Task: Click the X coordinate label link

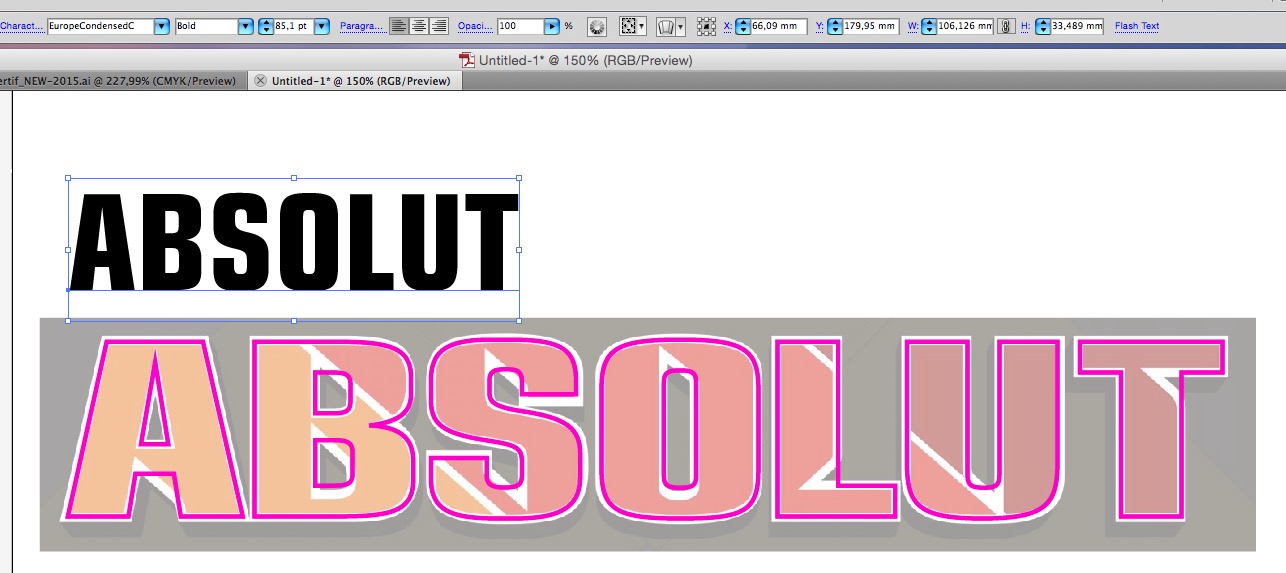Action: point(728,26)
